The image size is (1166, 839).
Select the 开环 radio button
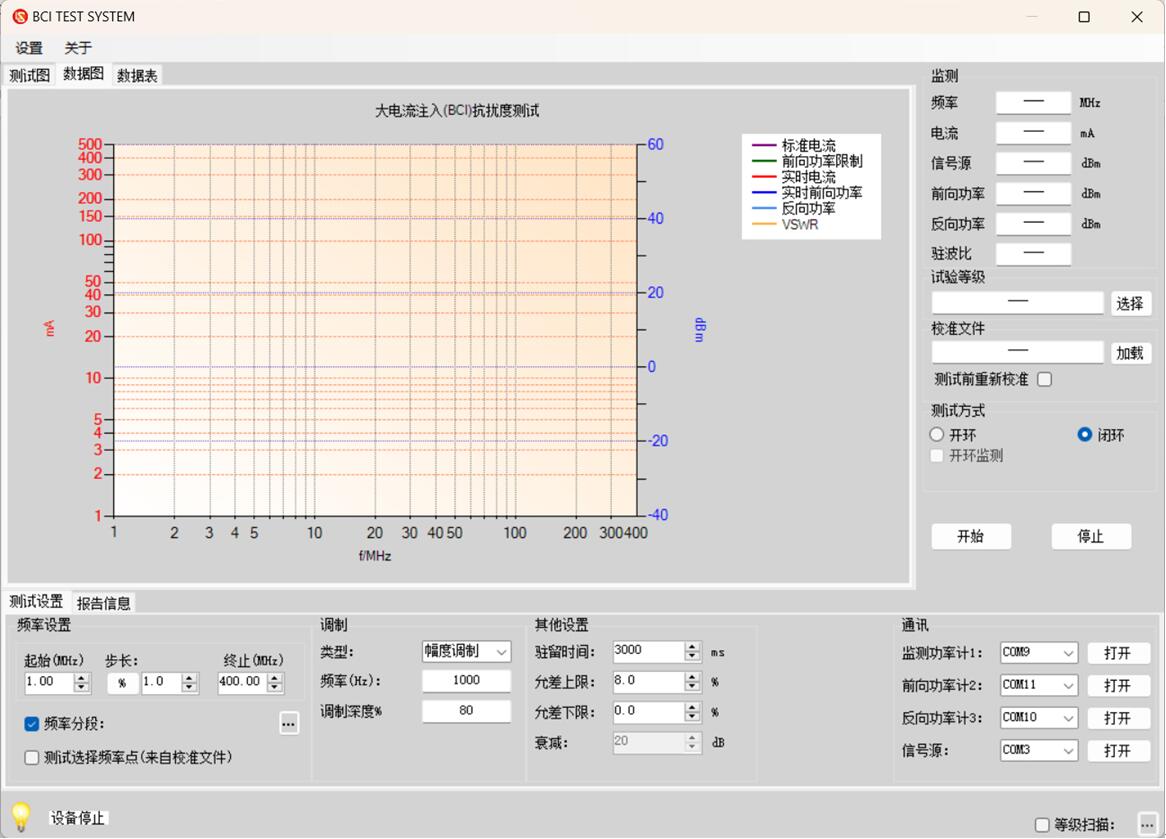(x=937, y=434)
